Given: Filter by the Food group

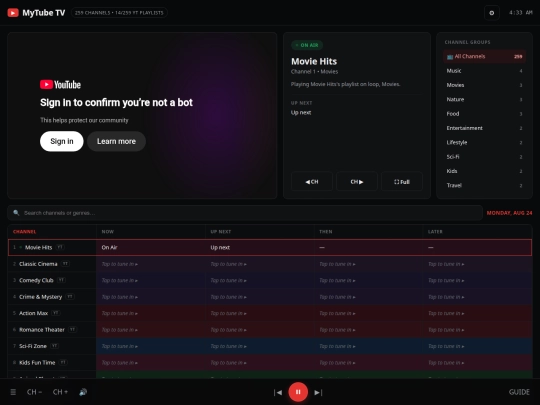Looking at the screenshot, I should [x=484, y=114].
